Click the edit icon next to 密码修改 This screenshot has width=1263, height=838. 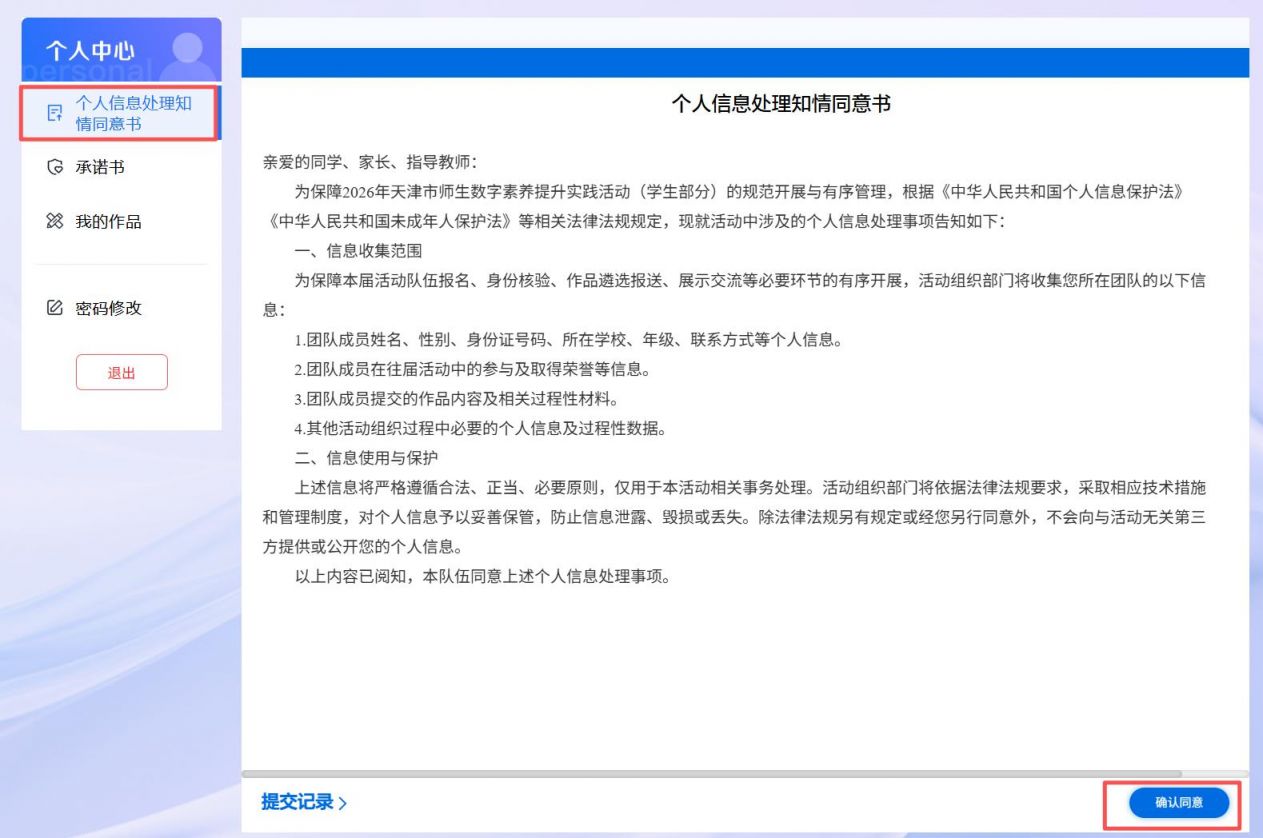[56, 308]
